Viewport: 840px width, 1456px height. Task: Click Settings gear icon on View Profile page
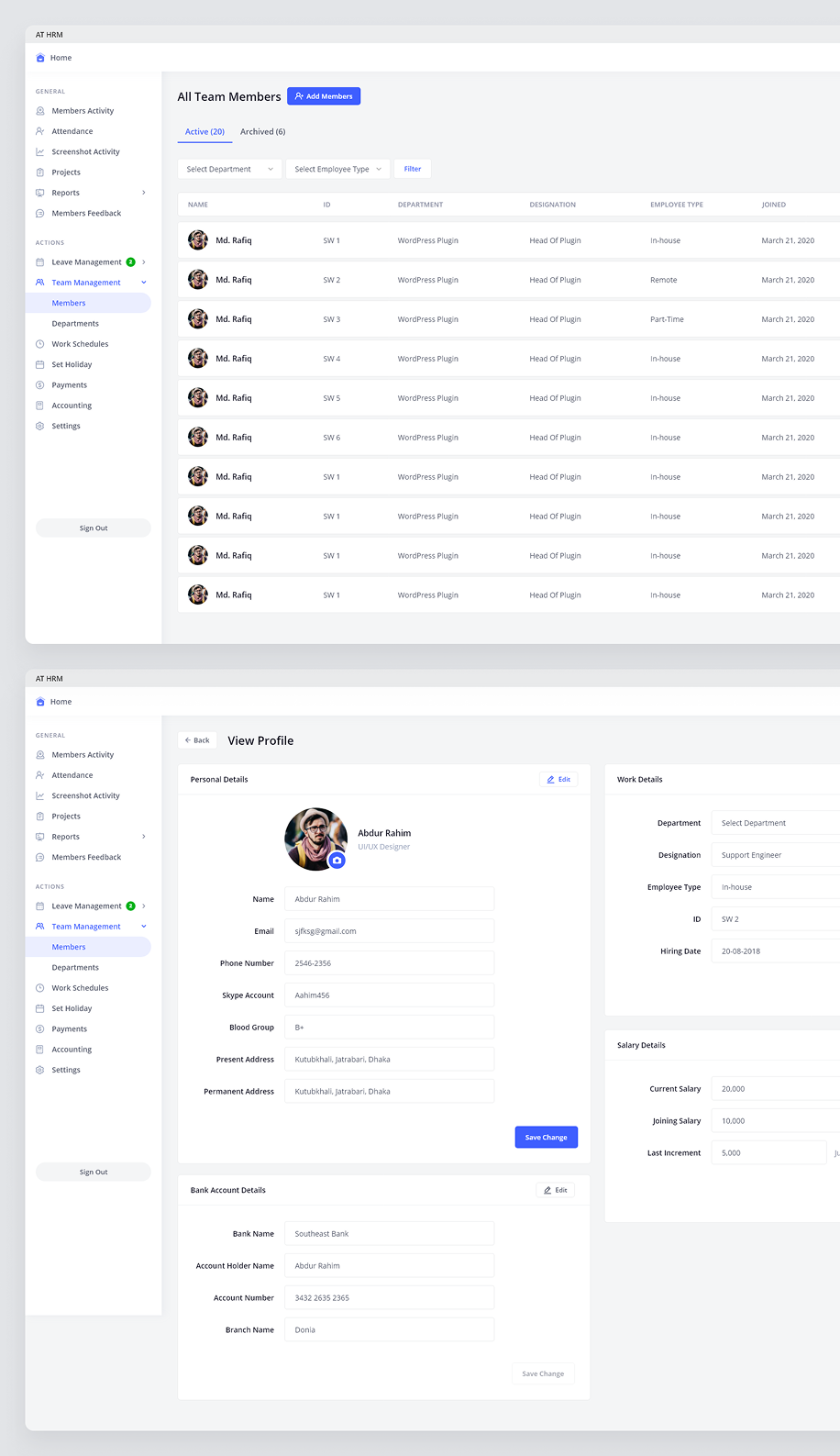point(39,1070)
